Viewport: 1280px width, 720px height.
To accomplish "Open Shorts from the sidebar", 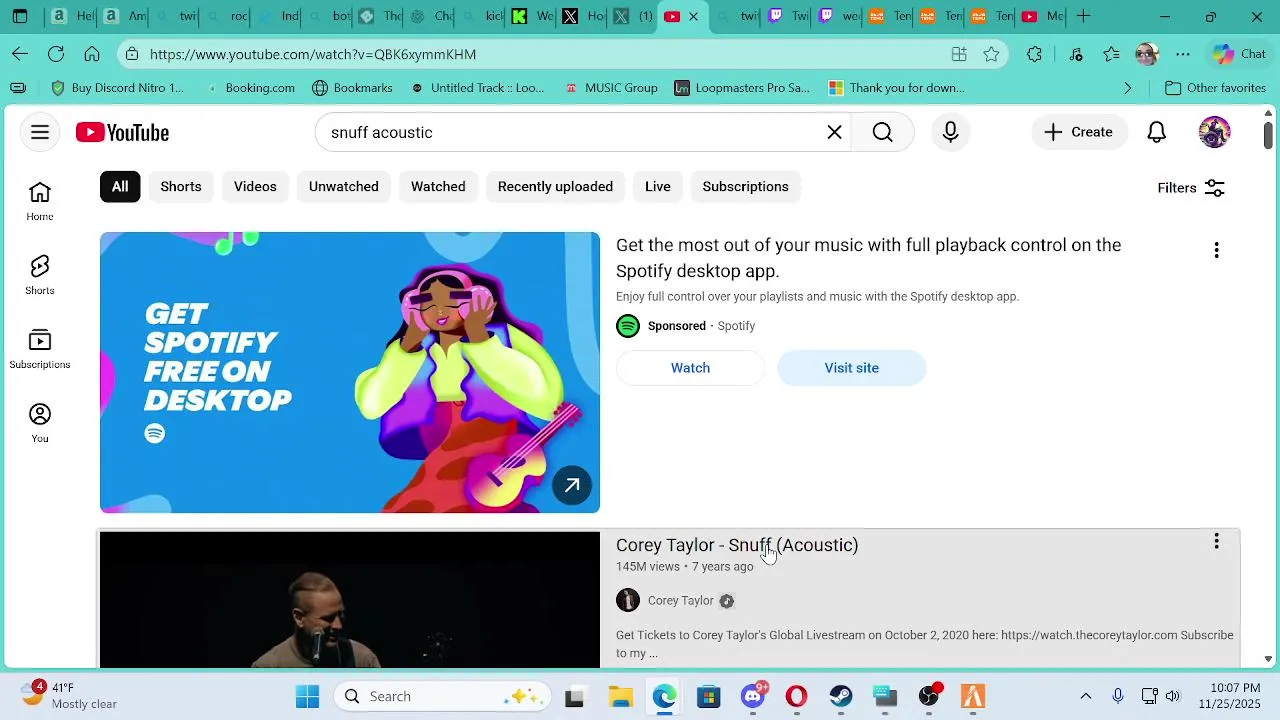I will tap(40, 275).
